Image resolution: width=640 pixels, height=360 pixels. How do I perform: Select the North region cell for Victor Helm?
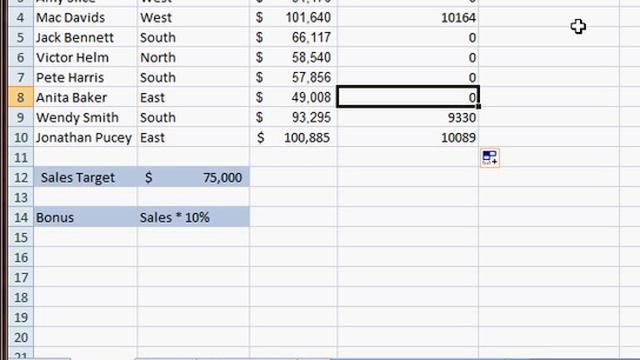pyautogui.click(x=193, y=58)
